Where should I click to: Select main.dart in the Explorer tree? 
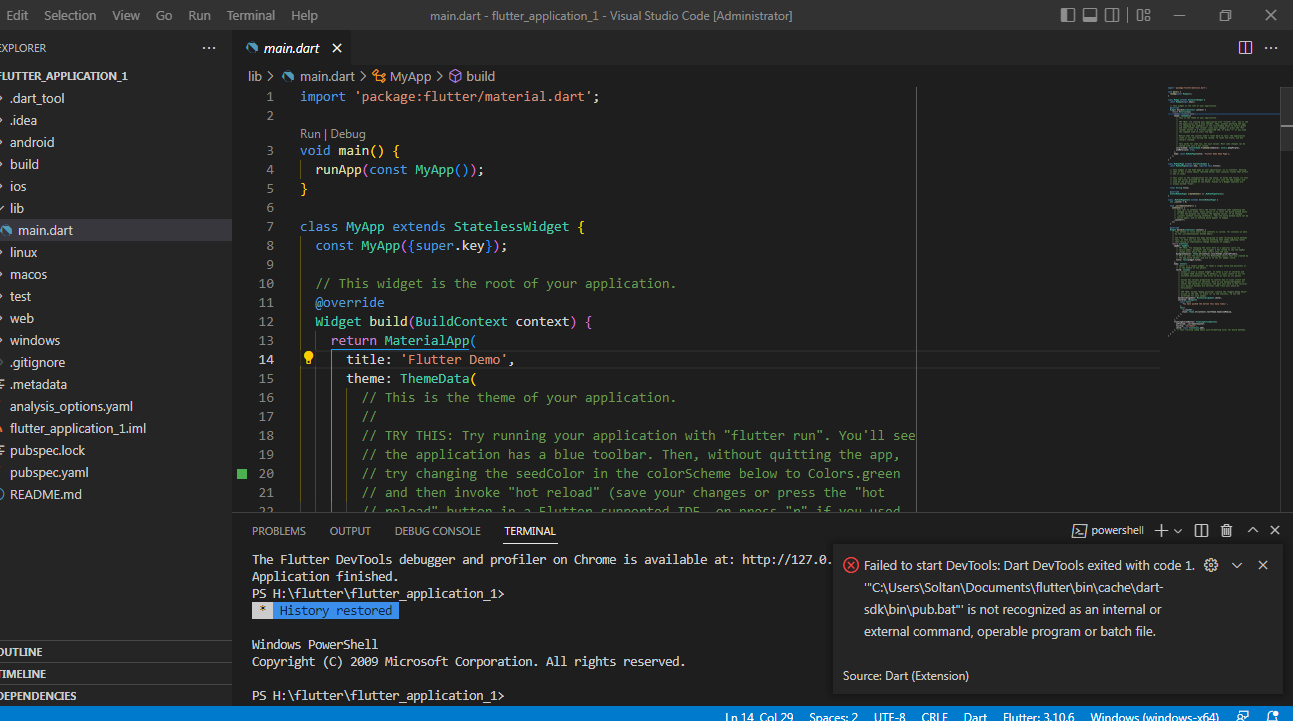tap(116, 230)
